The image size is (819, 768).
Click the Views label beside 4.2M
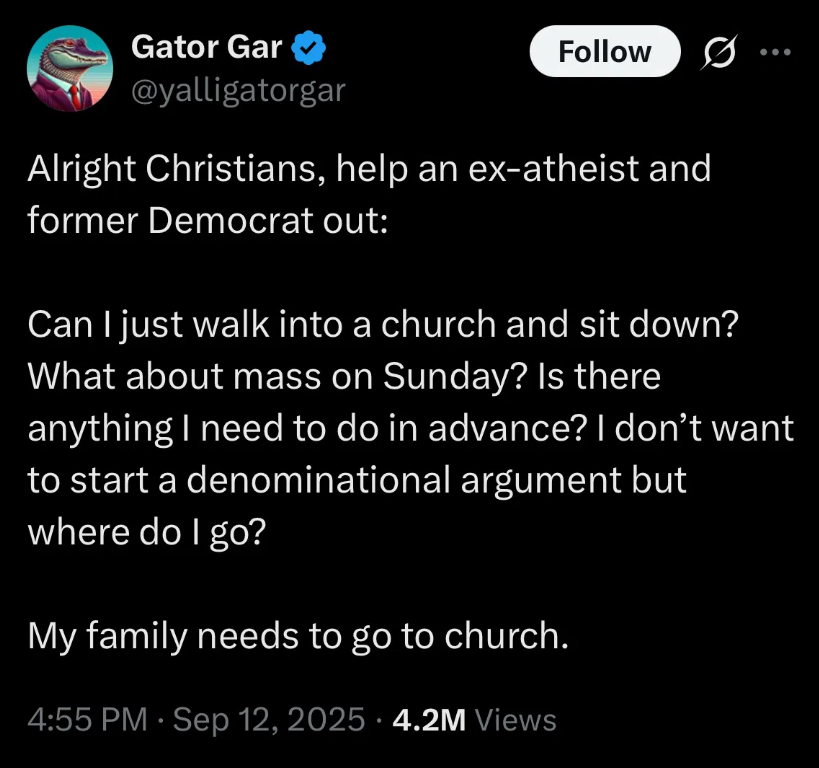(x=516, y=719)
